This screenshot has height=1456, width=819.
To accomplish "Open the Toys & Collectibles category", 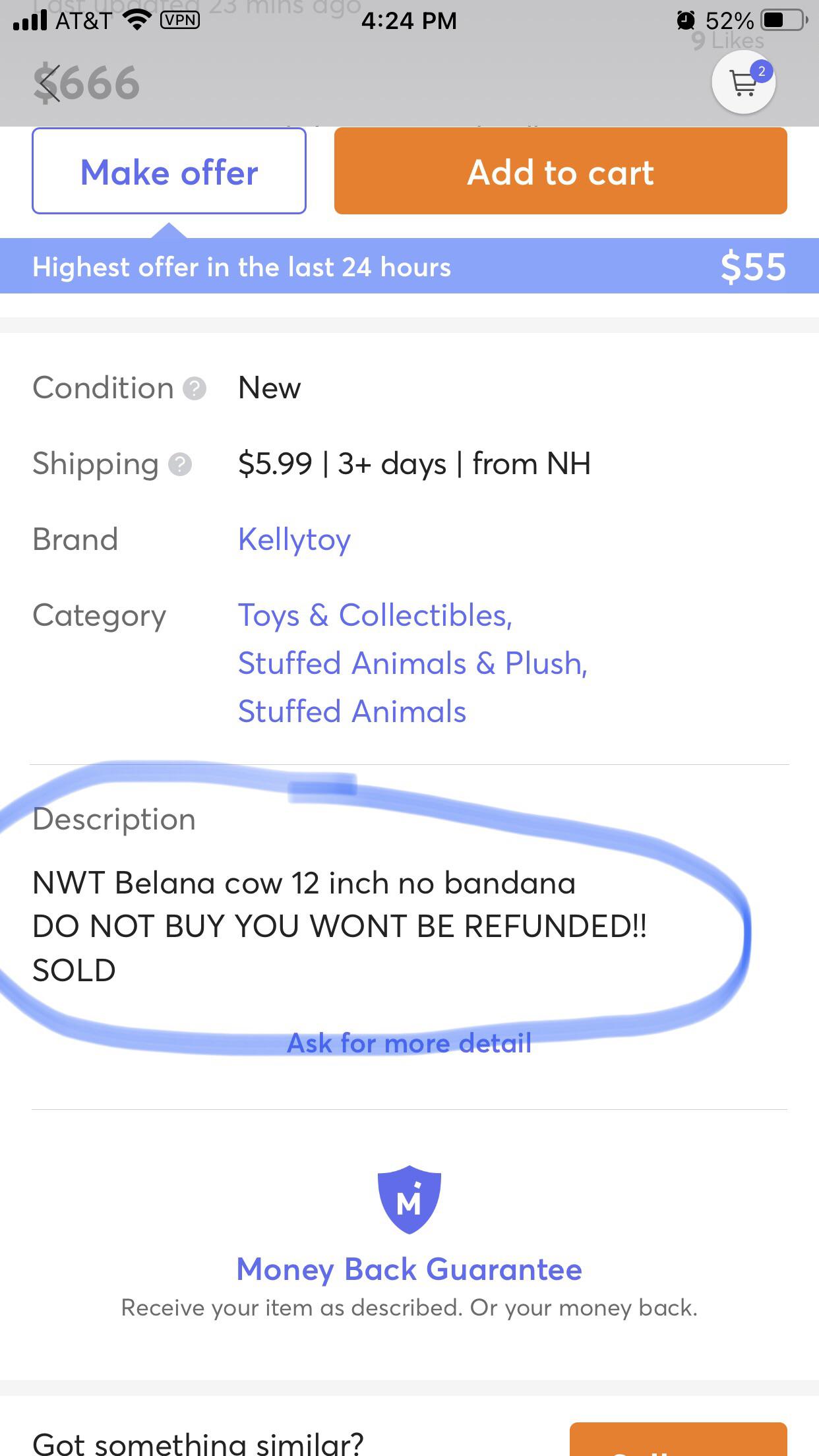I will pos(375,615).
